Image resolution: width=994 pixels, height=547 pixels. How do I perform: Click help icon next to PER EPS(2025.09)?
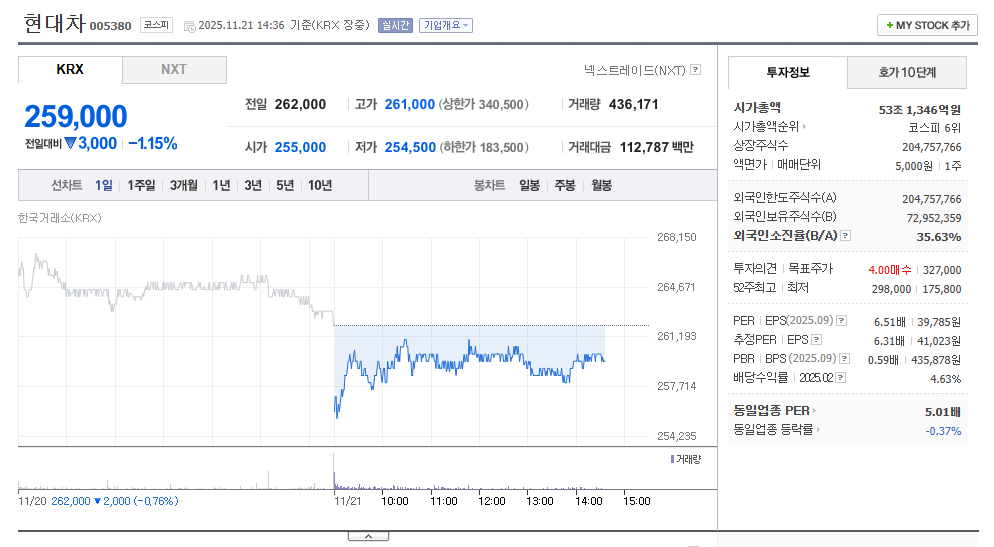point(842,321)
